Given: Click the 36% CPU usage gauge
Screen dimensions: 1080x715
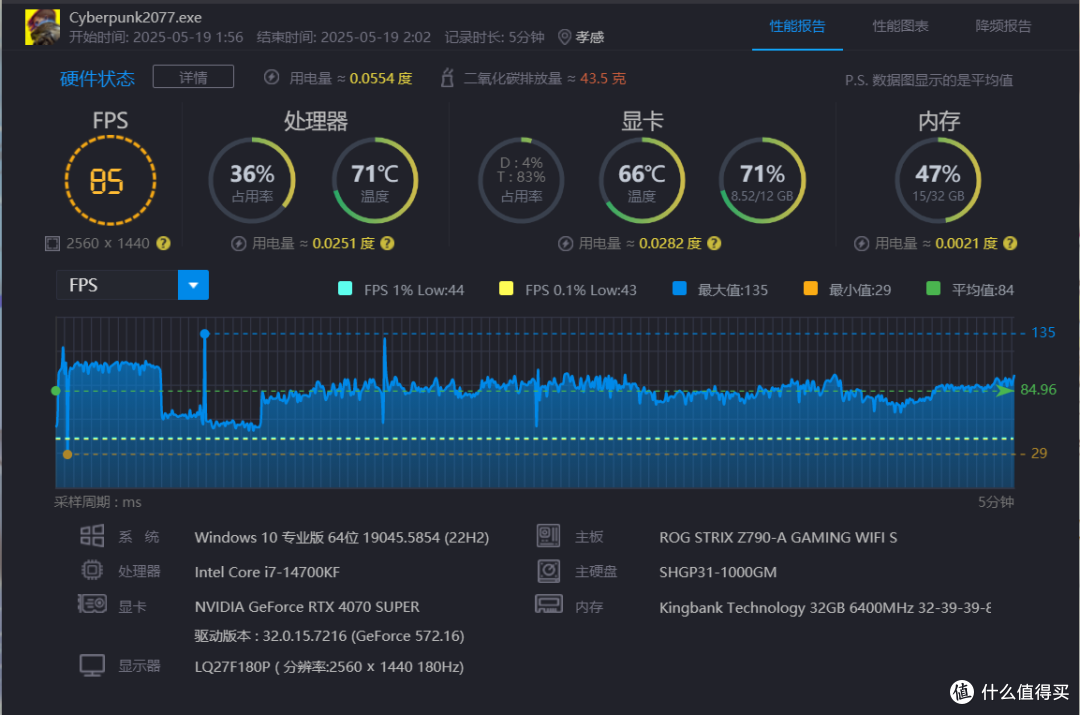Looking at the screenshot, I should pyautogui.click(x=252, y=180).
